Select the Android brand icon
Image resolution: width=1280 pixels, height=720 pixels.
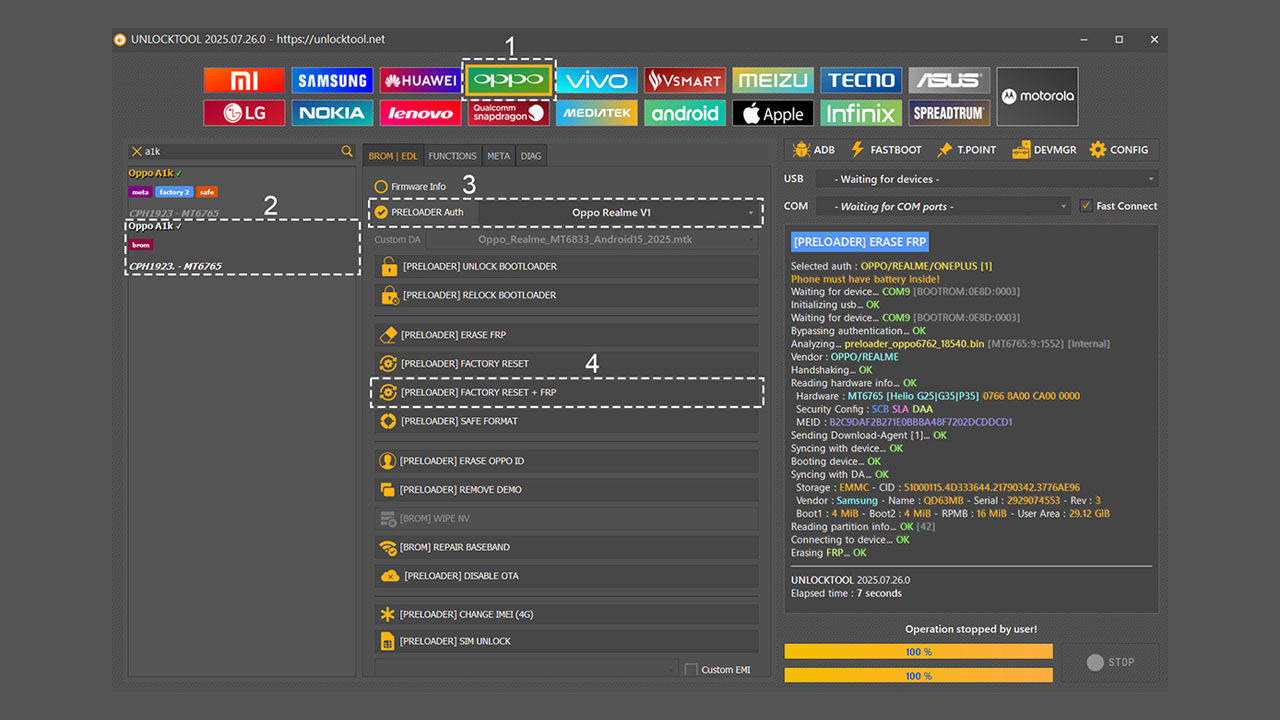click(x=684, y=113)
